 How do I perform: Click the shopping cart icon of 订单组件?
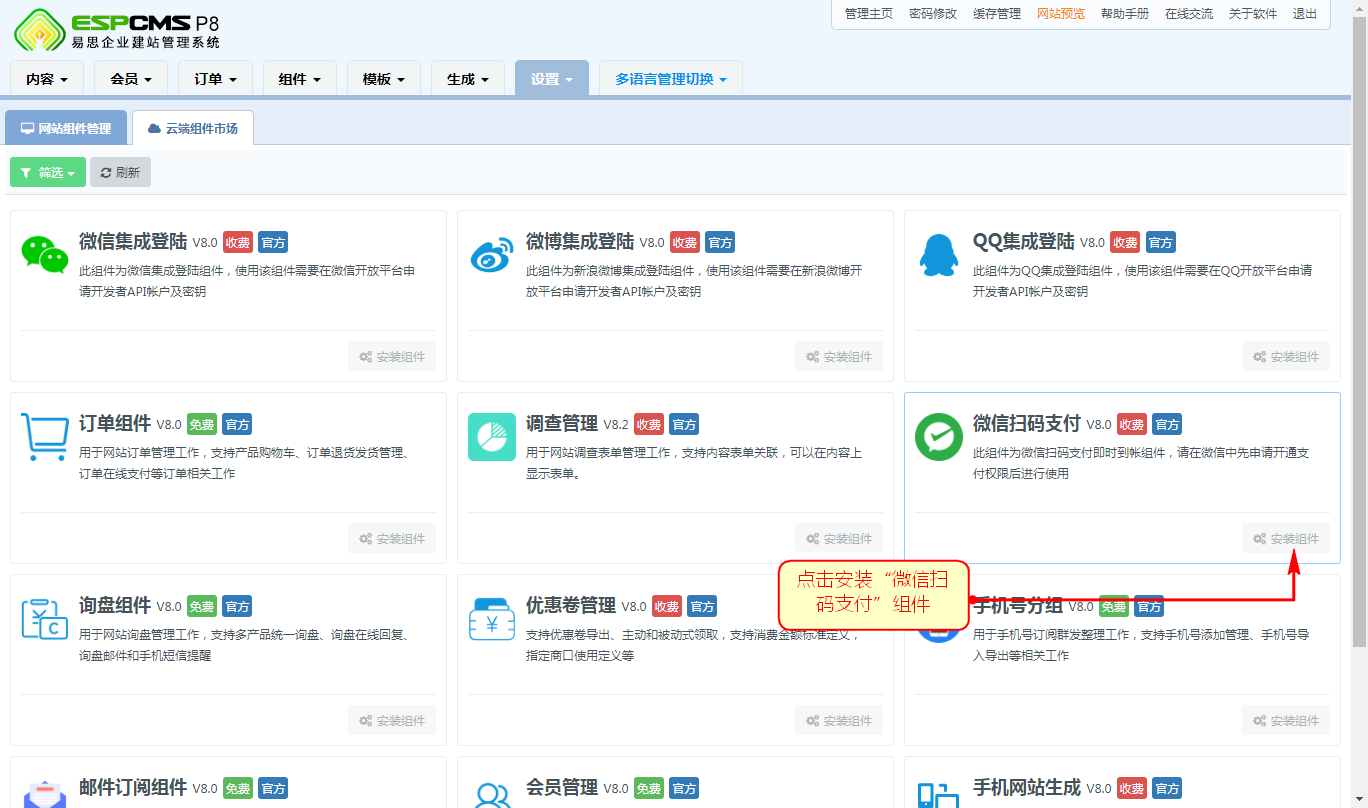coord(45,437)
